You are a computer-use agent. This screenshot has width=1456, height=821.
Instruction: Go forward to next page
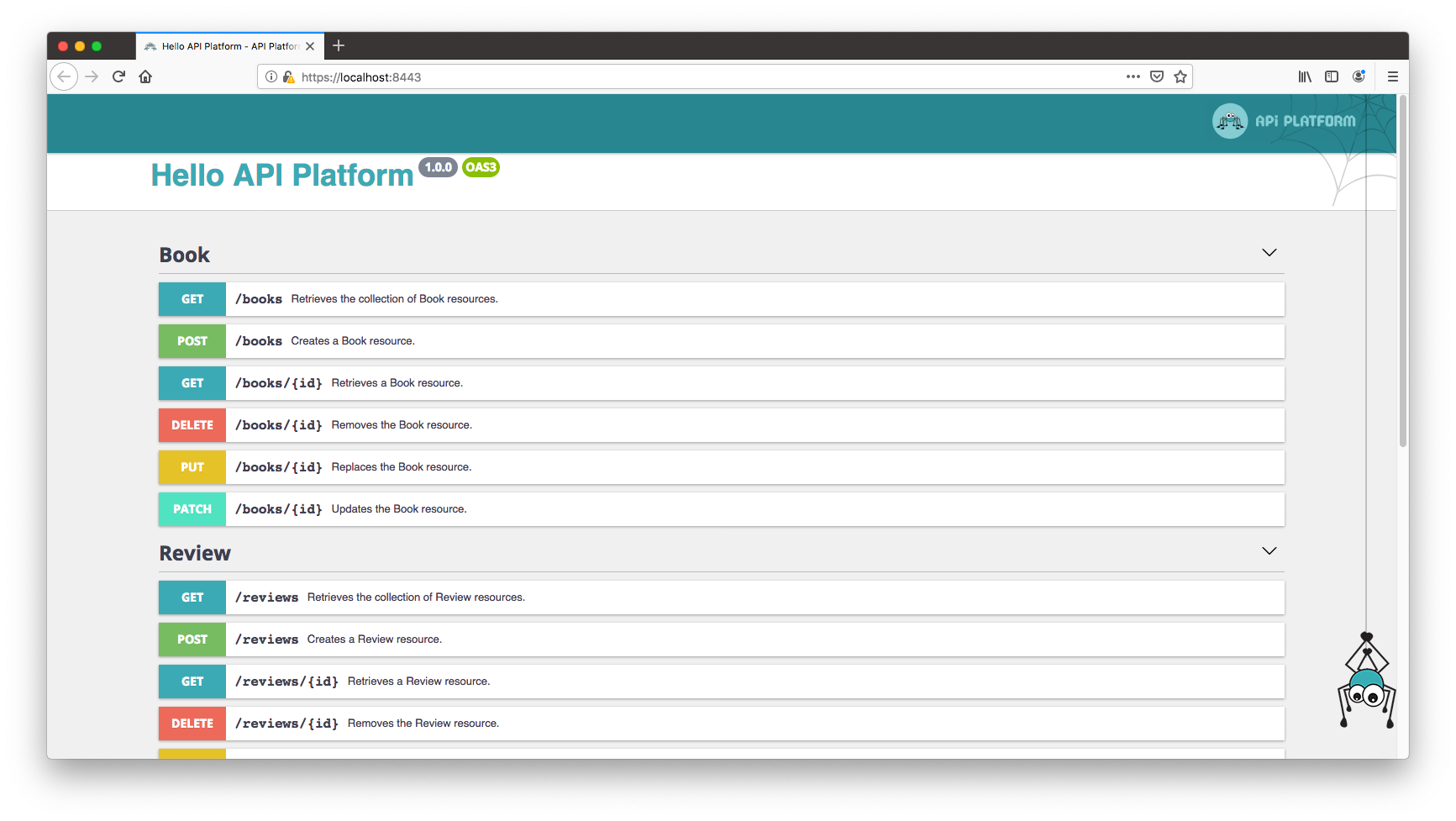92,76
